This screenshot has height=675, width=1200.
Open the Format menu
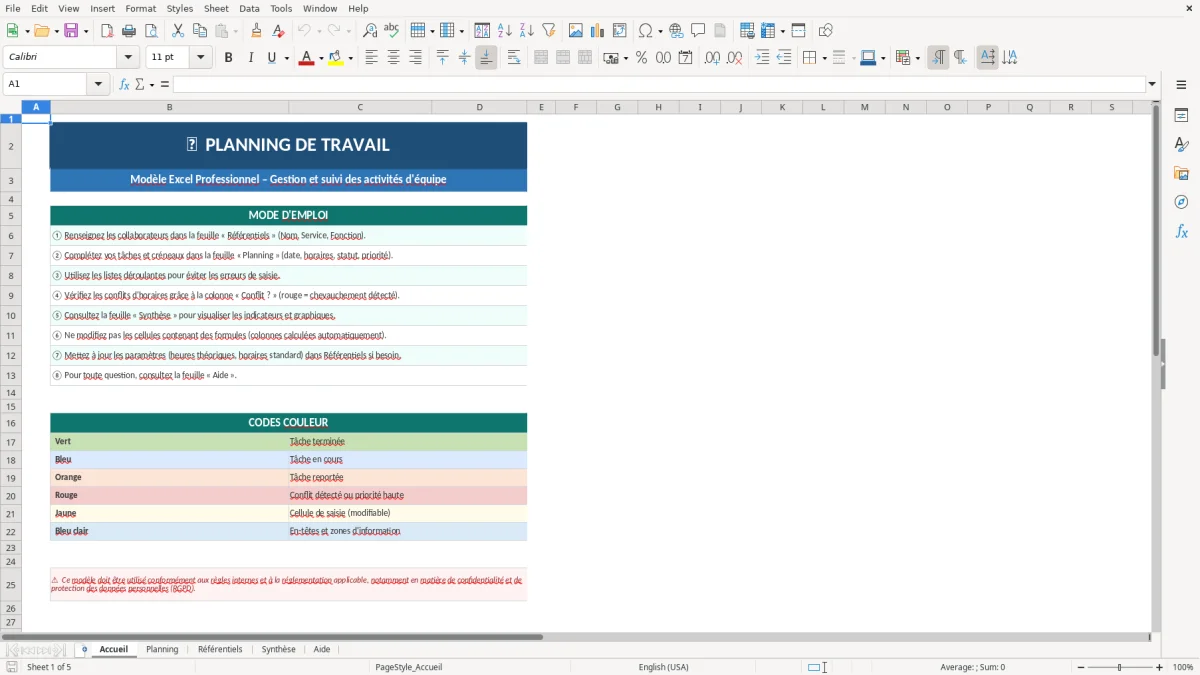(x=140, y=8)
